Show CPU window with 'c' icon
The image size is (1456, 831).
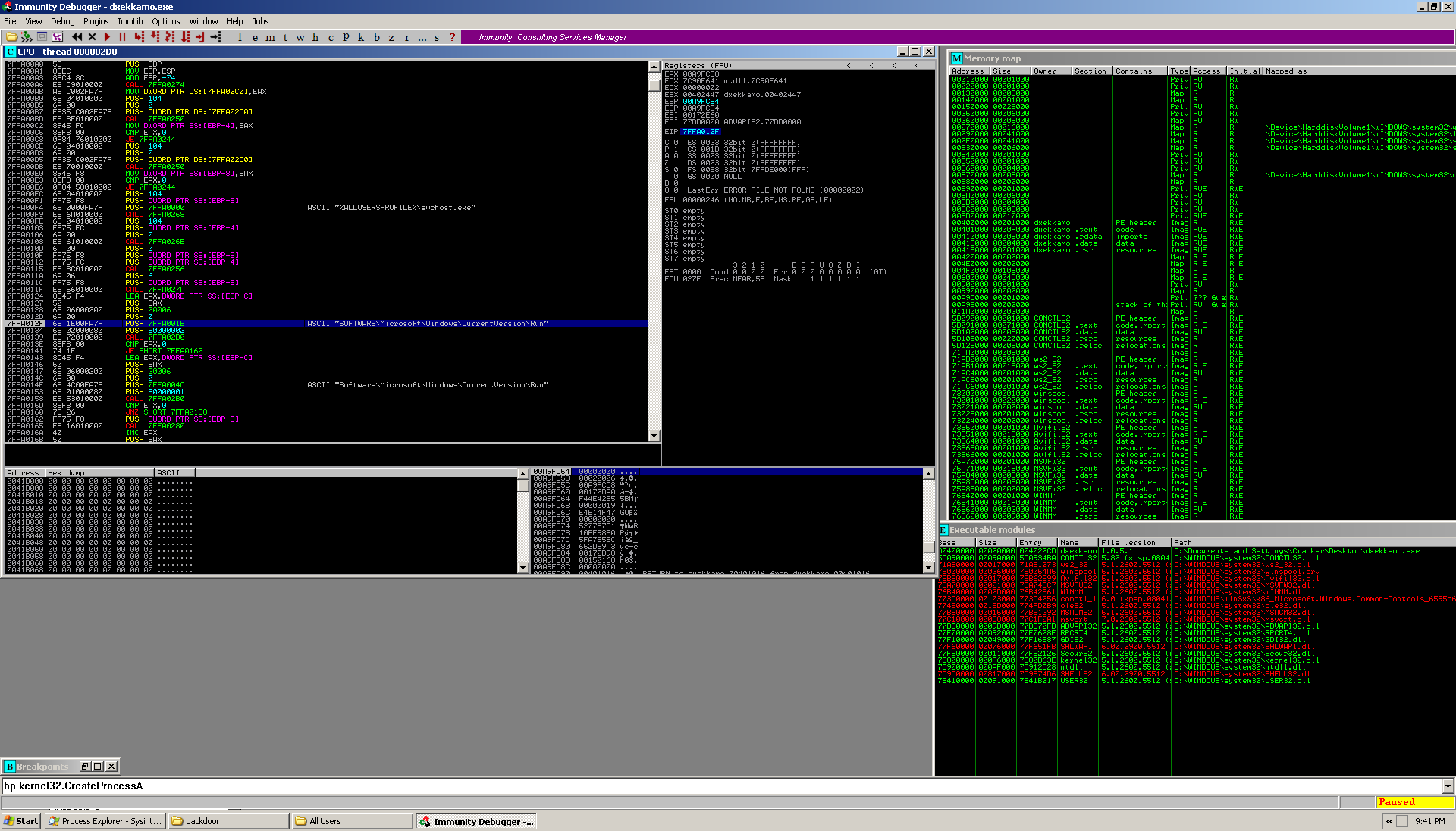331,36
